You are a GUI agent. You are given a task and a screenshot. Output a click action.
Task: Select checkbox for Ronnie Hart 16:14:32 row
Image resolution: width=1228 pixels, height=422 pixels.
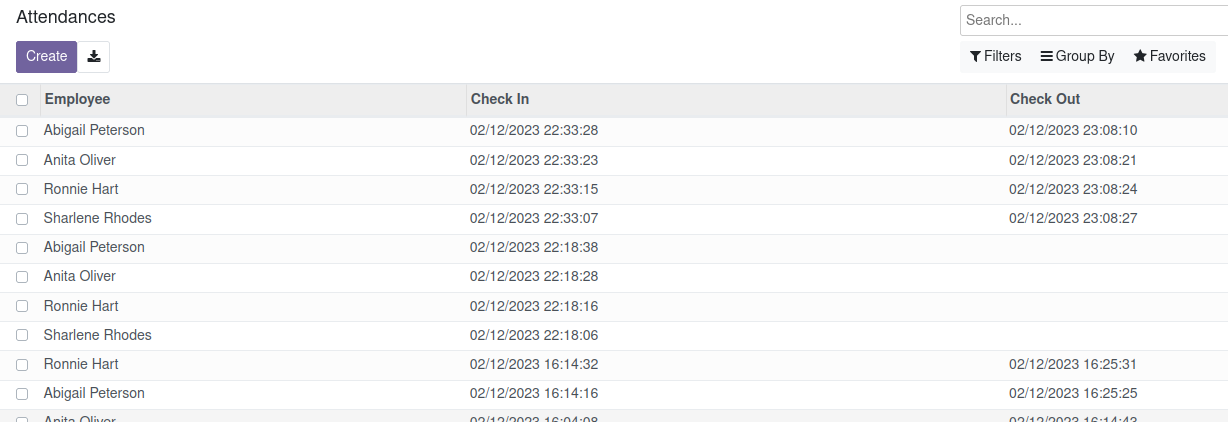[22, 365]
